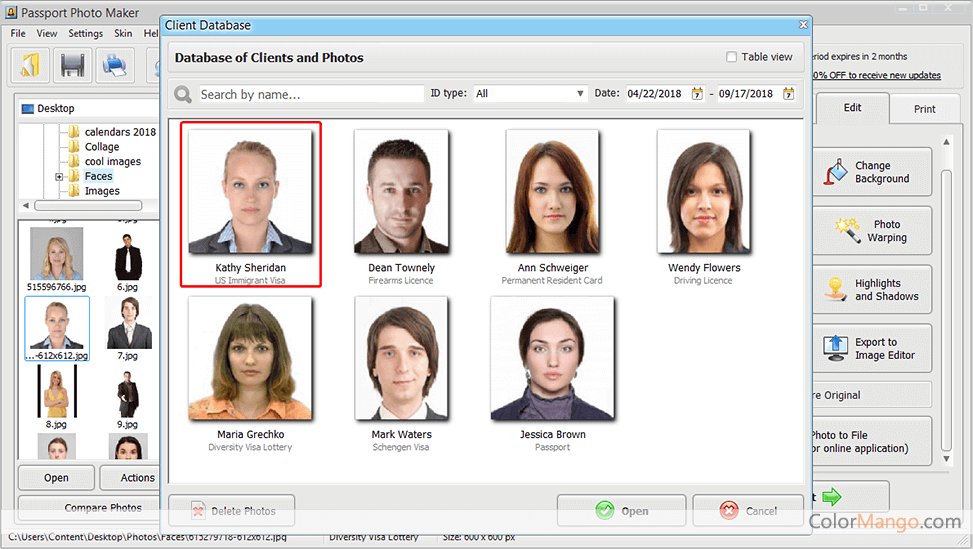Open Highlights and Shadows tool
973x549 pixels.
tap(870, 290)
